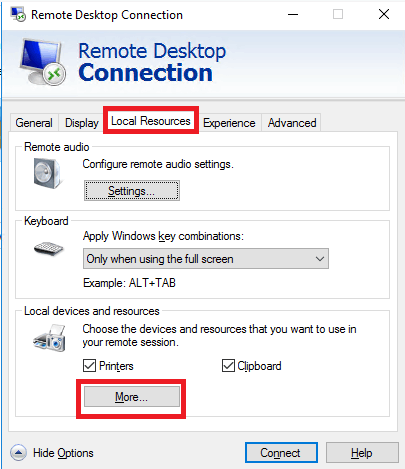405x469 pixels.
Task: Click More to choose additional devices
Action: tap(132, 397)
